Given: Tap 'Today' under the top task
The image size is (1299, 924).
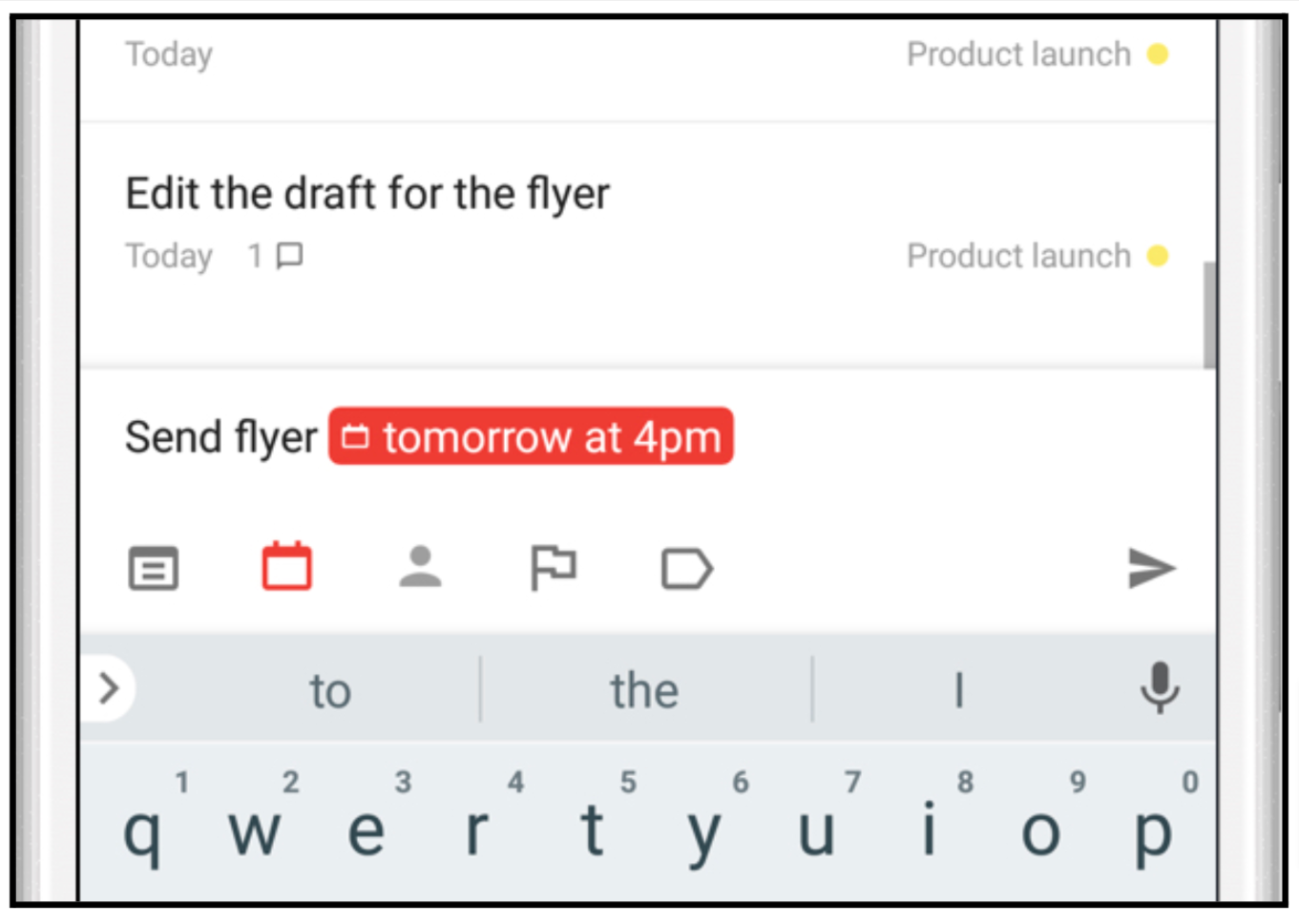Looking at the screenshot, I should [x=168, y=53].
